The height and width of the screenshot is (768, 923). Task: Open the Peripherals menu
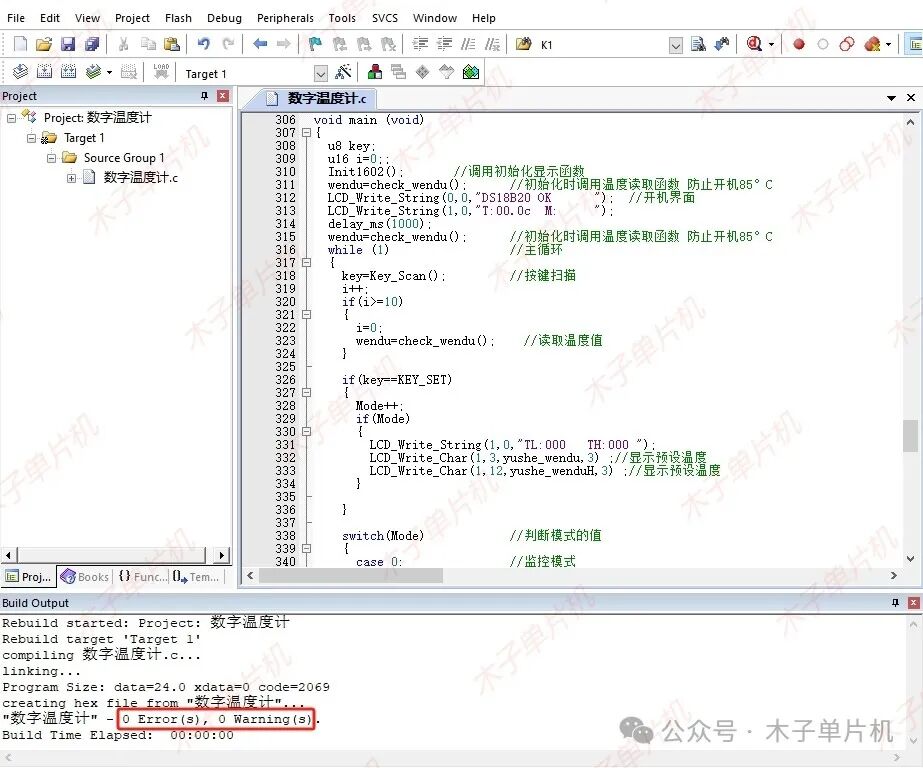[285, 18]
